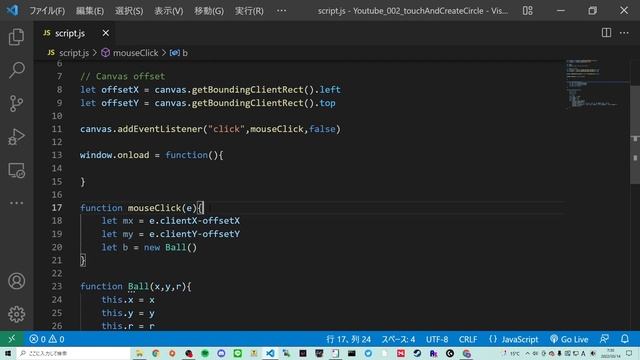The image size is (640, 360).
Task: Click "new Ball()" on line 20
Action: (170, 247)
